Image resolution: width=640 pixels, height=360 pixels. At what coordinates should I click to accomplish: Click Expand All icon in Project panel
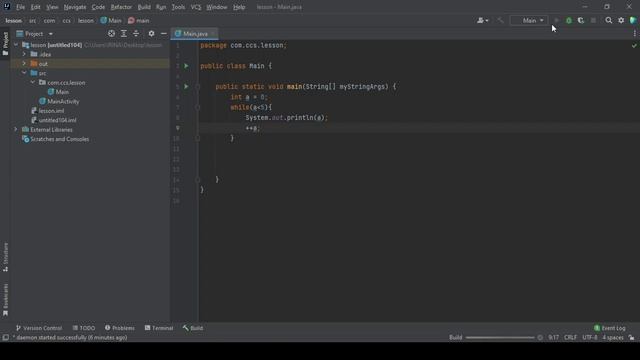124,33
